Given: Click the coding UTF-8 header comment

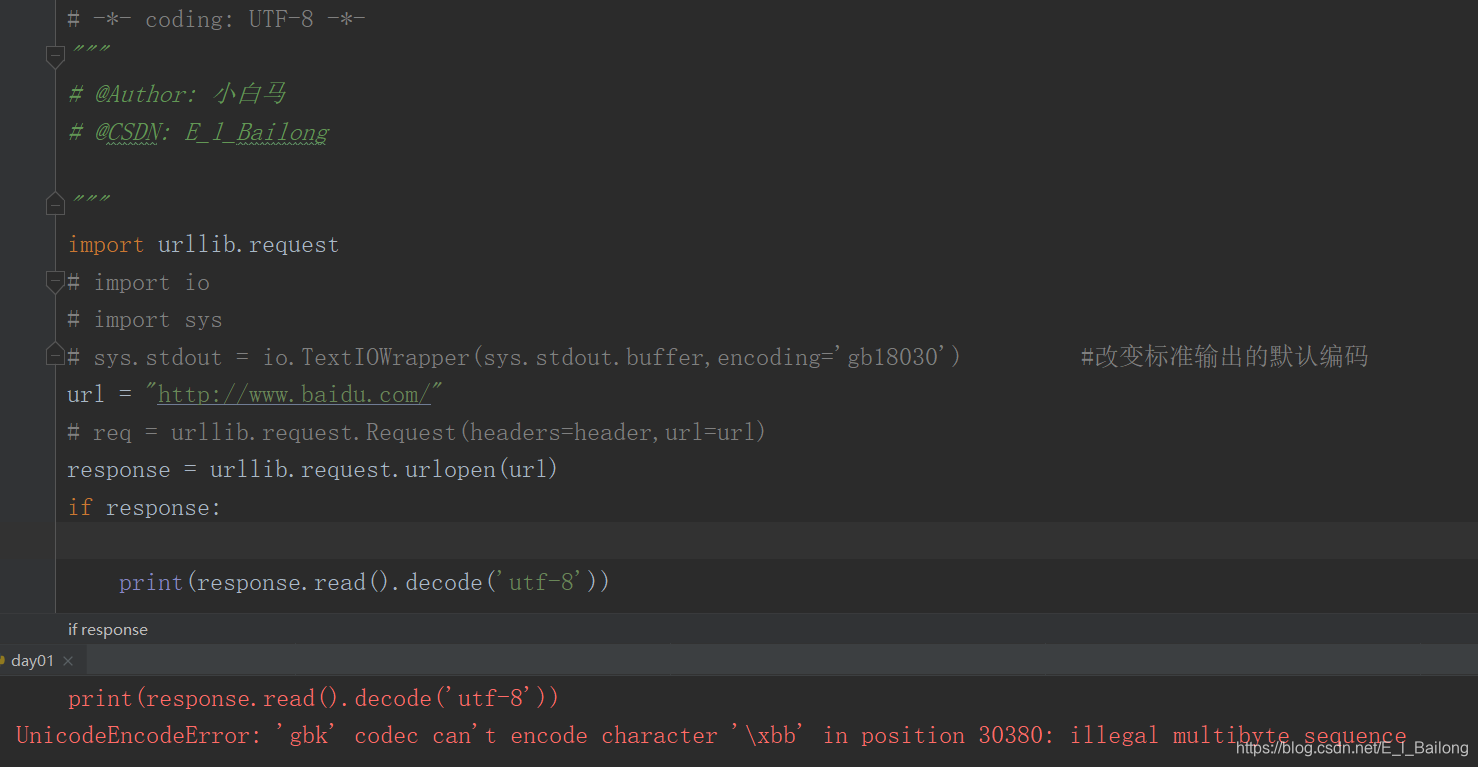Looking at the screenshot, I should (215, 18).
